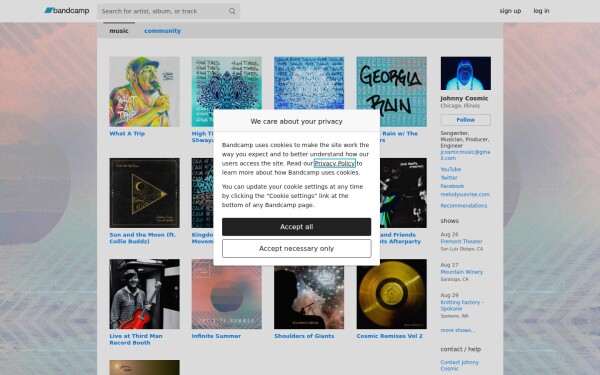Click the What A Trip title link
600x375 pixels.
click(127, 134)
